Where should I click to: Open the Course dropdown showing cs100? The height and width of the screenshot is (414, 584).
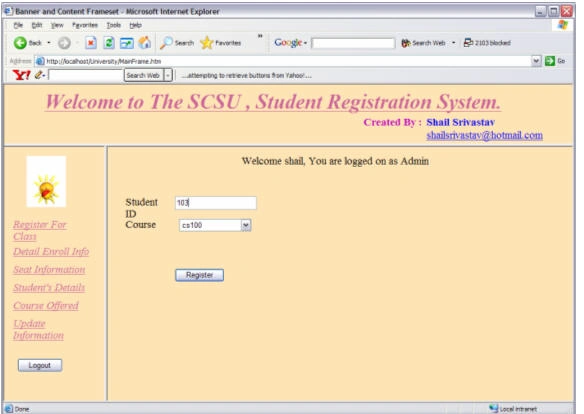(x=215, y=225)
